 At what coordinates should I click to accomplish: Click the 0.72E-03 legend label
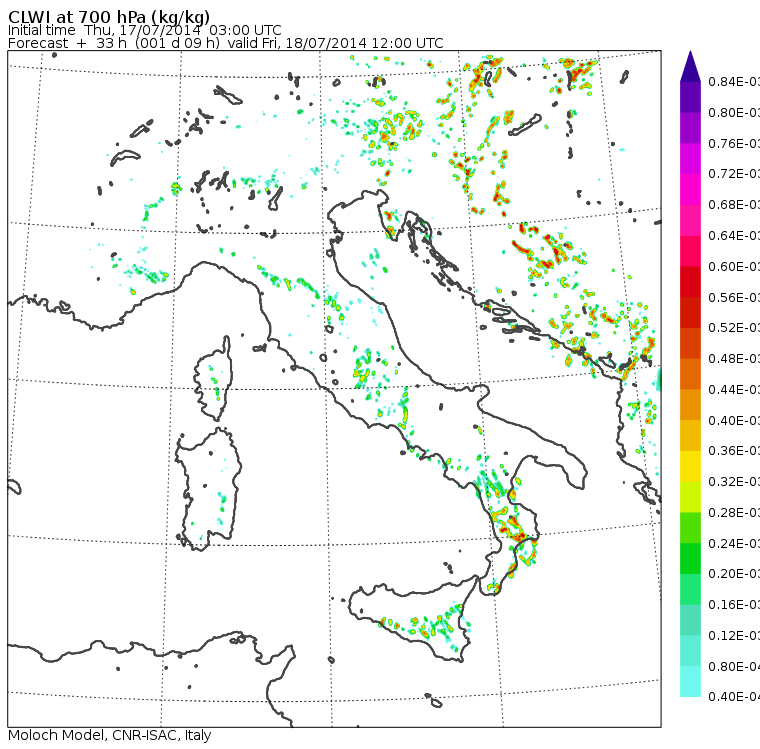click(x=734, y=174)
